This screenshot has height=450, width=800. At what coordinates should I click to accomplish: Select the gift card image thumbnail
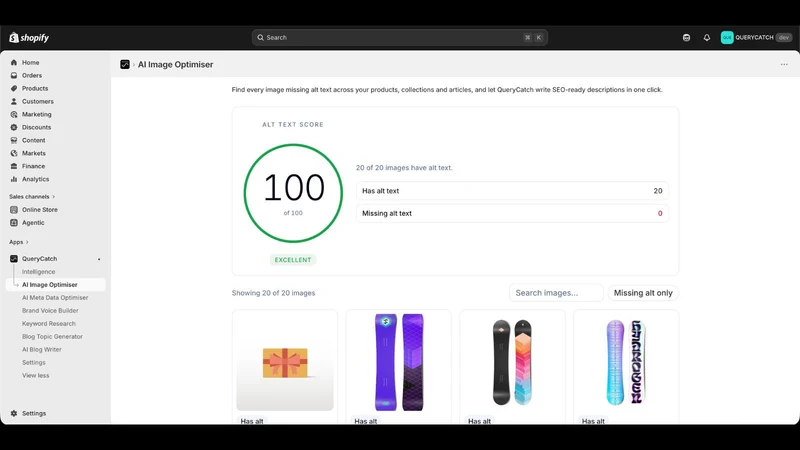click(285, 362)
